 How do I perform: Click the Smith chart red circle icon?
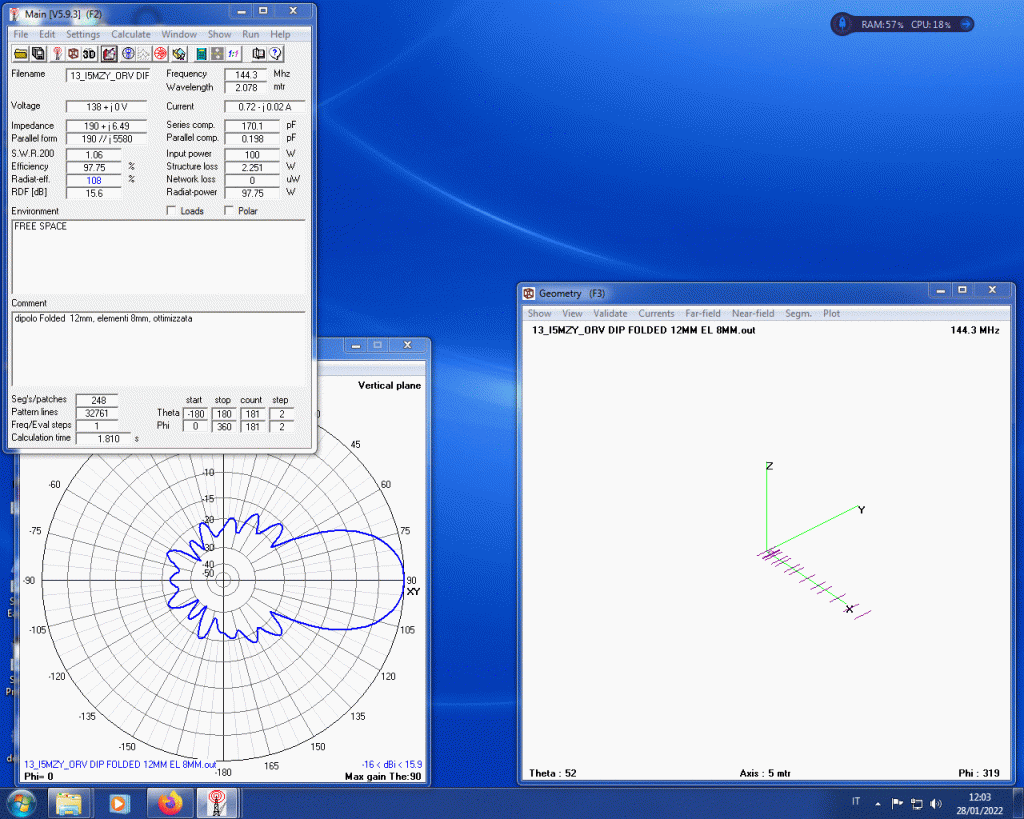158,54
